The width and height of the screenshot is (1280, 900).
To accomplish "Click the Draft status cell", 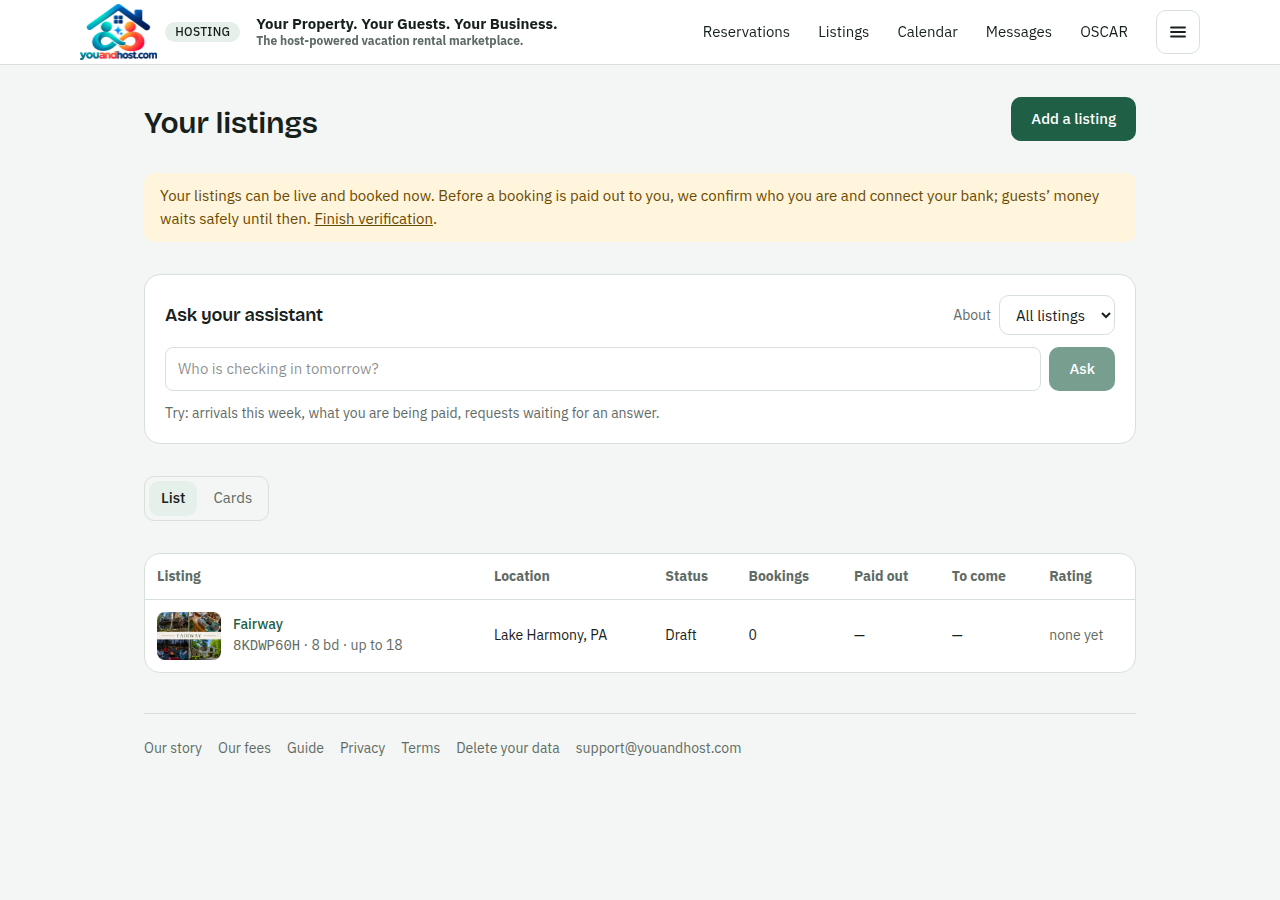I will pos(681,635).
